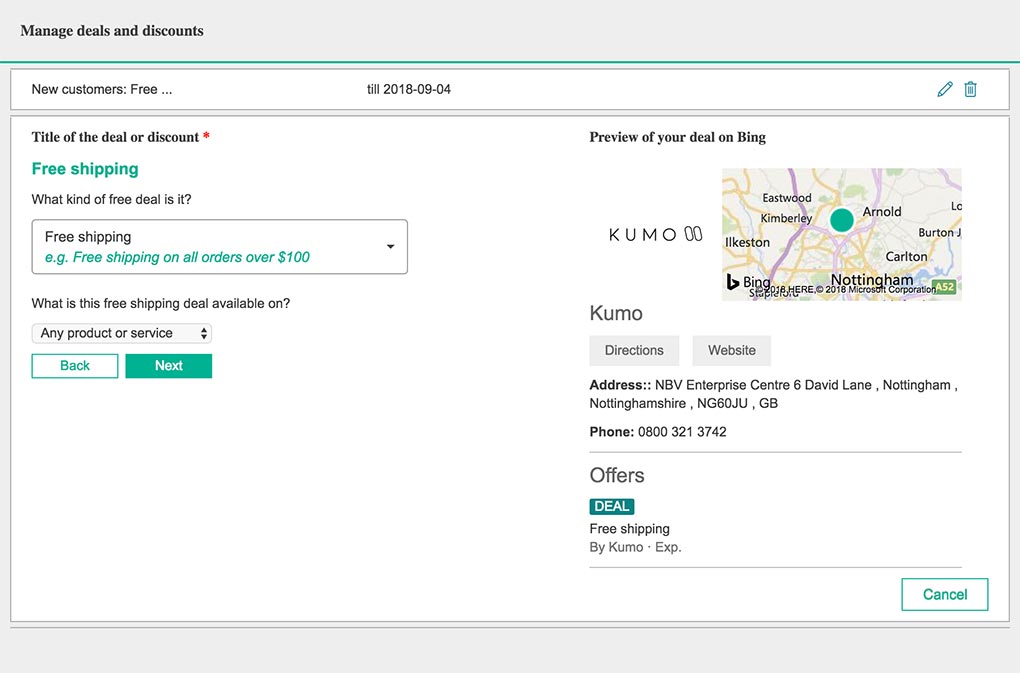
Task: Open the free deal type dropdown
Action: coord(219,247)
